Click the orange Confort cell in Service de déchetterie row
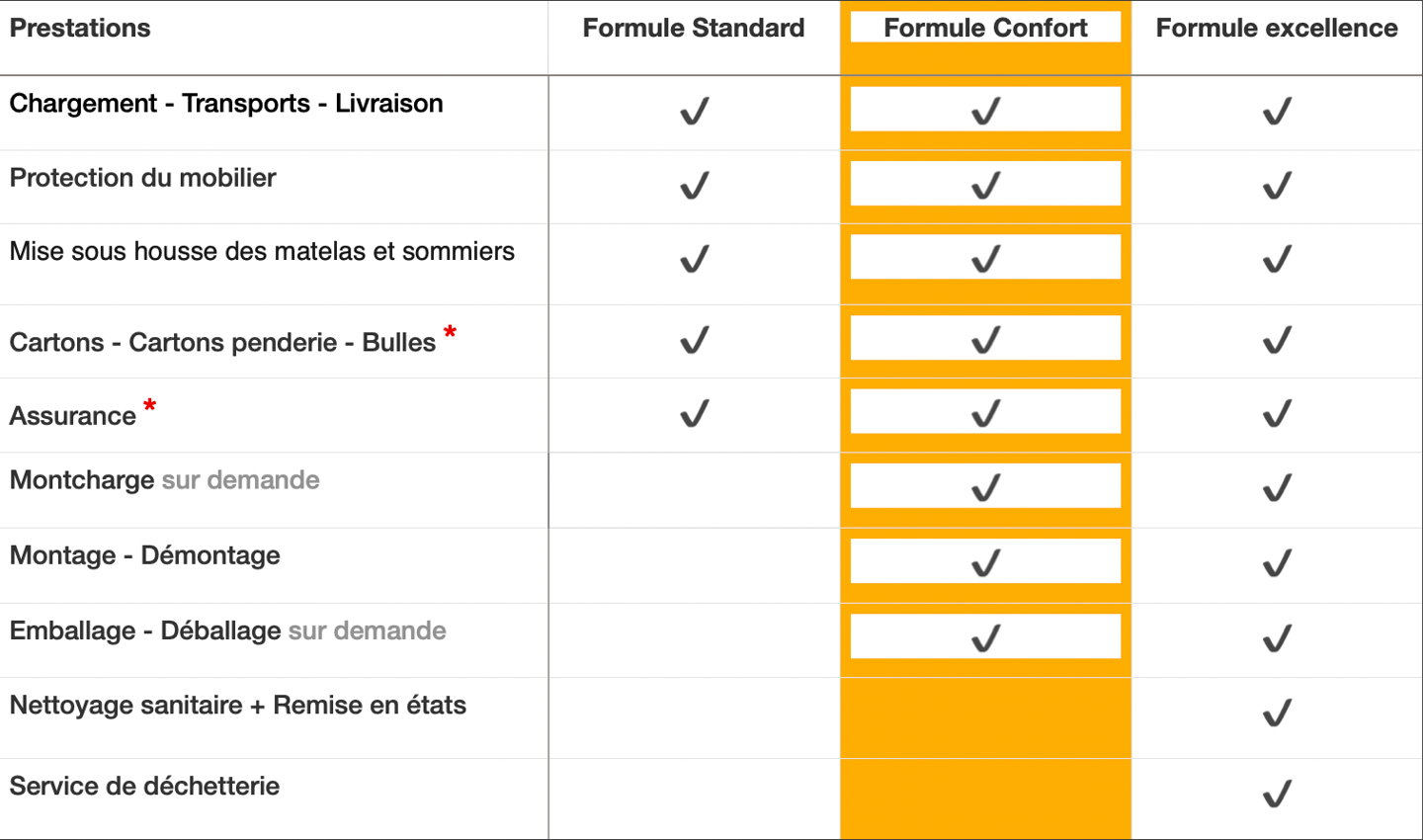The image size is (1423, 840). (985, 798)
